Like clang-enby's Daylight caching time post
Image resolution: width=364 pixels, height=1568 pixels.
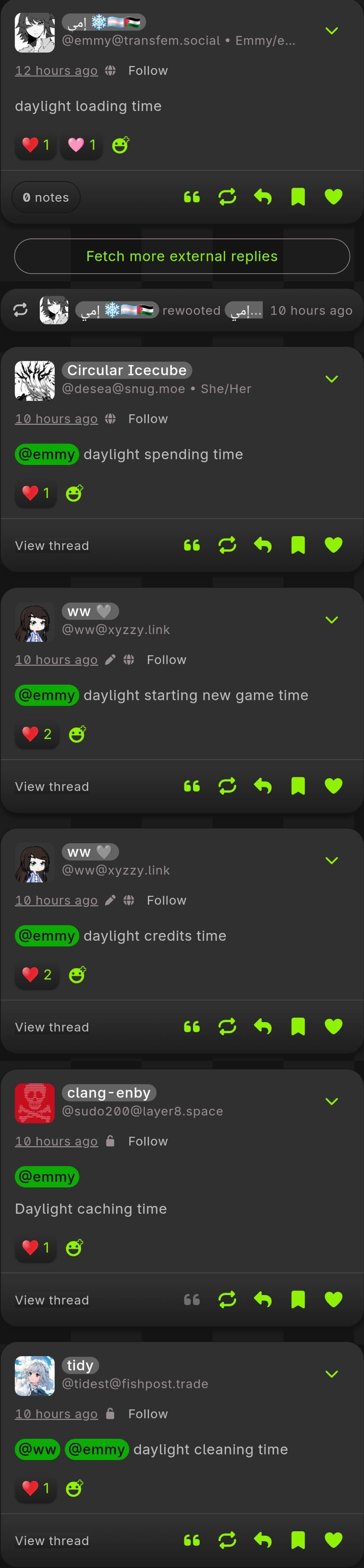(x=334, y=1299)
